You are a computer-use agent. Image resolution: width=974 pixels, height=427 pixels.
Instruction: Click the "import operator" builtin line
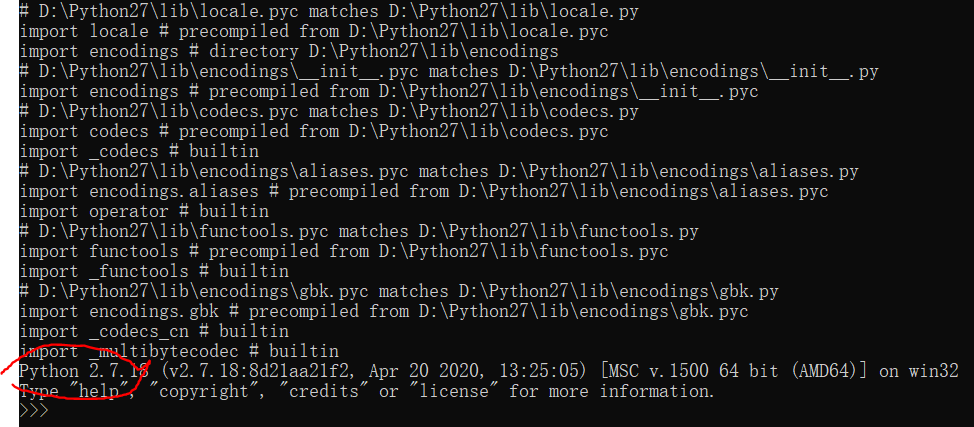coord(145,211)
